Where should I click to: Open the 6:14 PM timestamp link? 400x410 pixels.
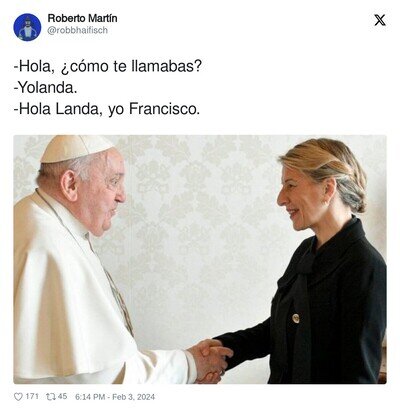coord(90,397)
